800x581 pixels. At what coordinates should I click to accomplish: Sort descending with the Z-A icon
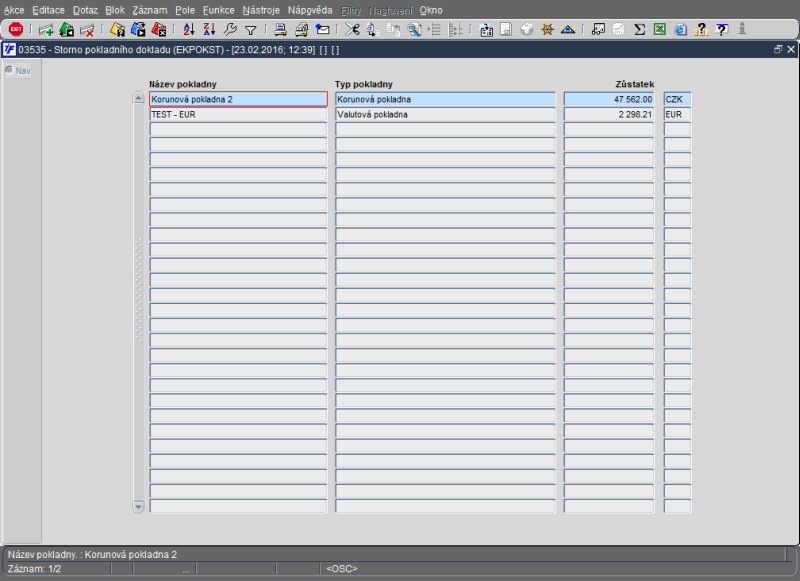click(209, 30)
